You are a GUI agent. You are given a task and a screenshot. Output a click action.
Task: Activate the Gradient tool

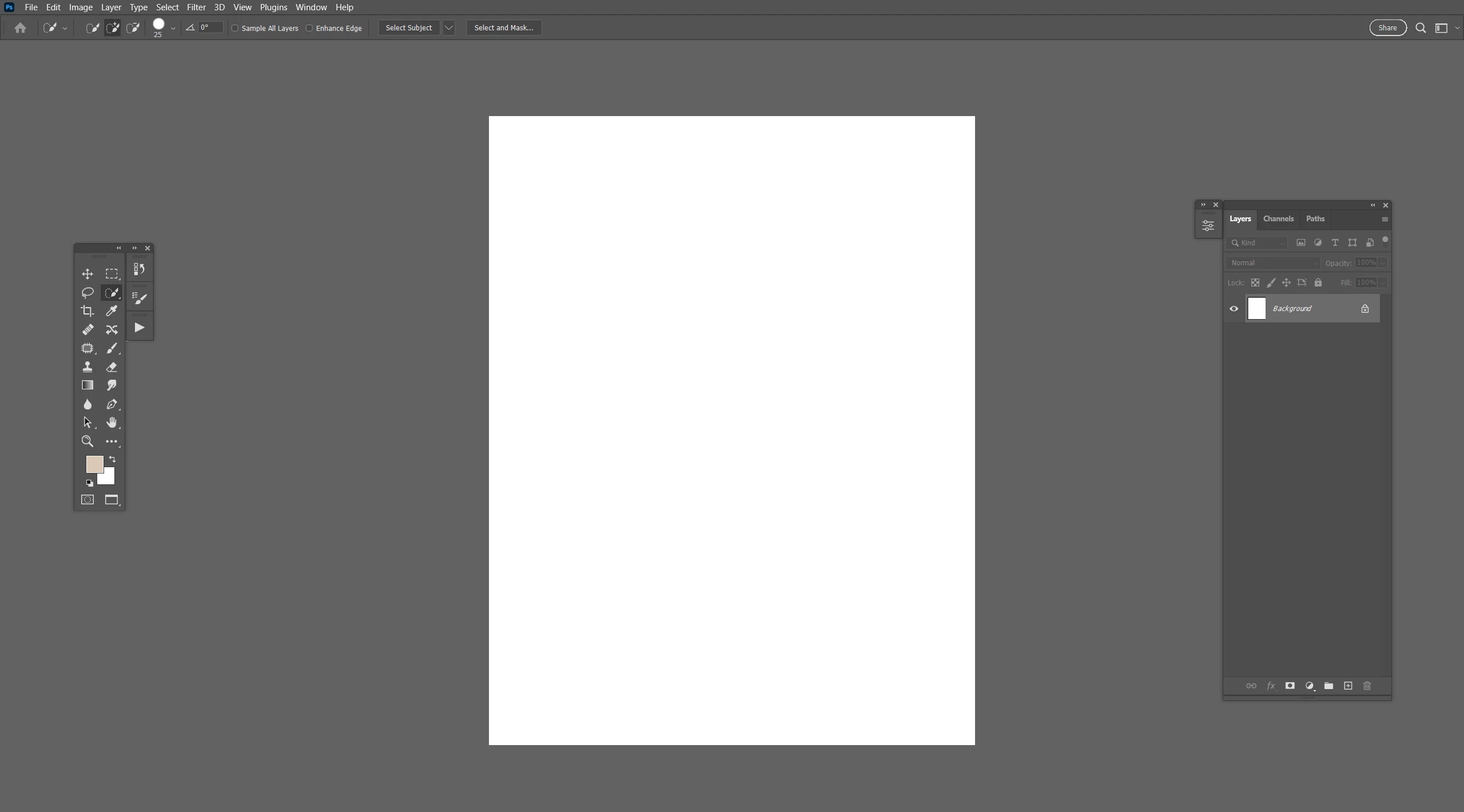(87, 385)
